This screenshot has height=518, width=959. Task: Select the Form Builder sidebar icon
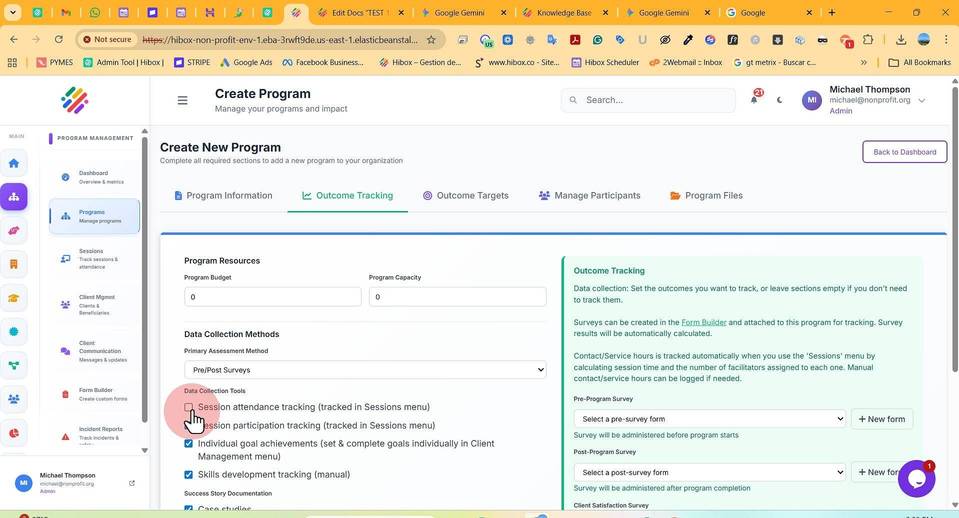(x=65, y=394)
